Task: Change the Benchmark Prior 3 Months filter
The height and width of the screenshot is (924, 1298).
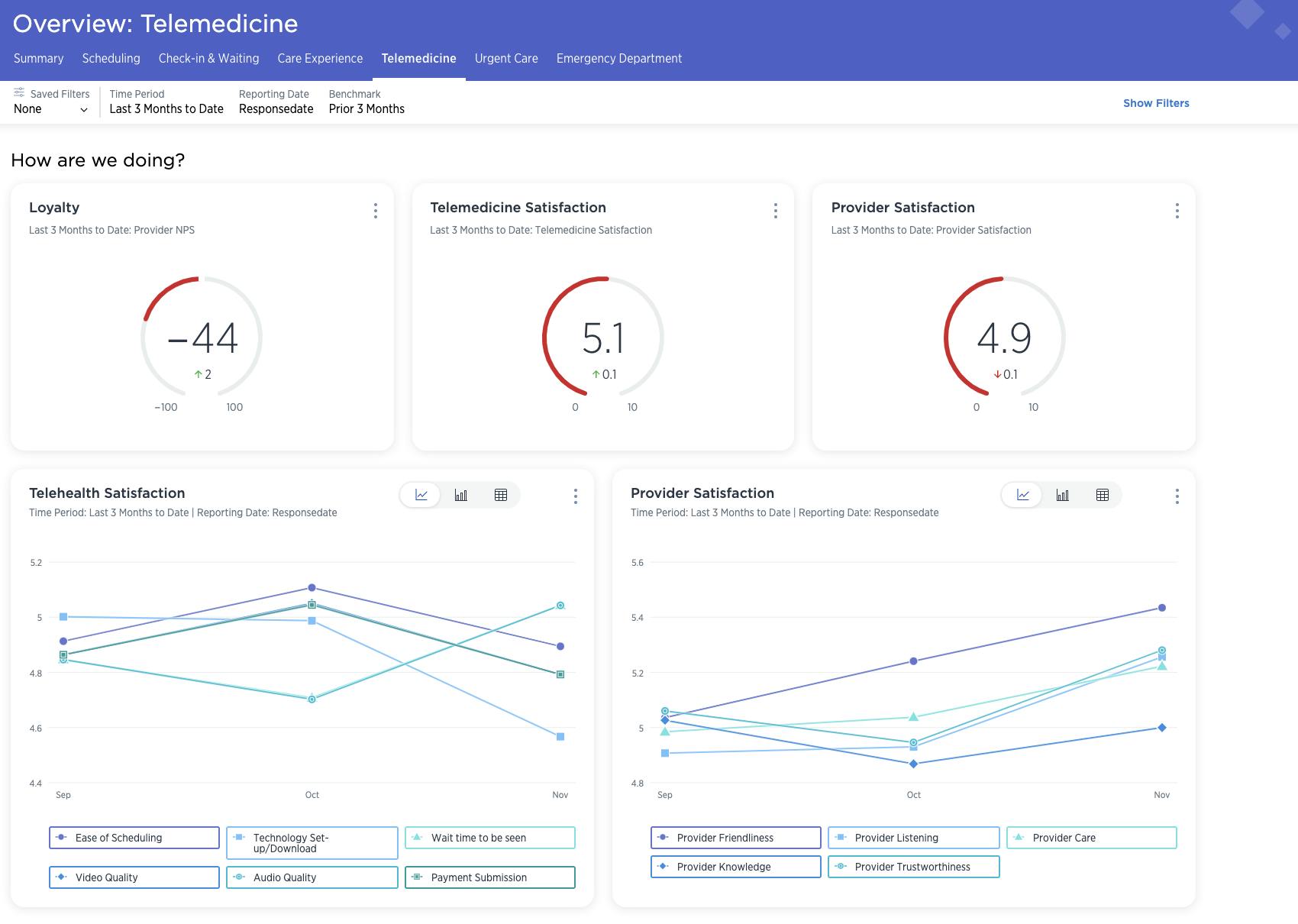Action: point(366,109)
